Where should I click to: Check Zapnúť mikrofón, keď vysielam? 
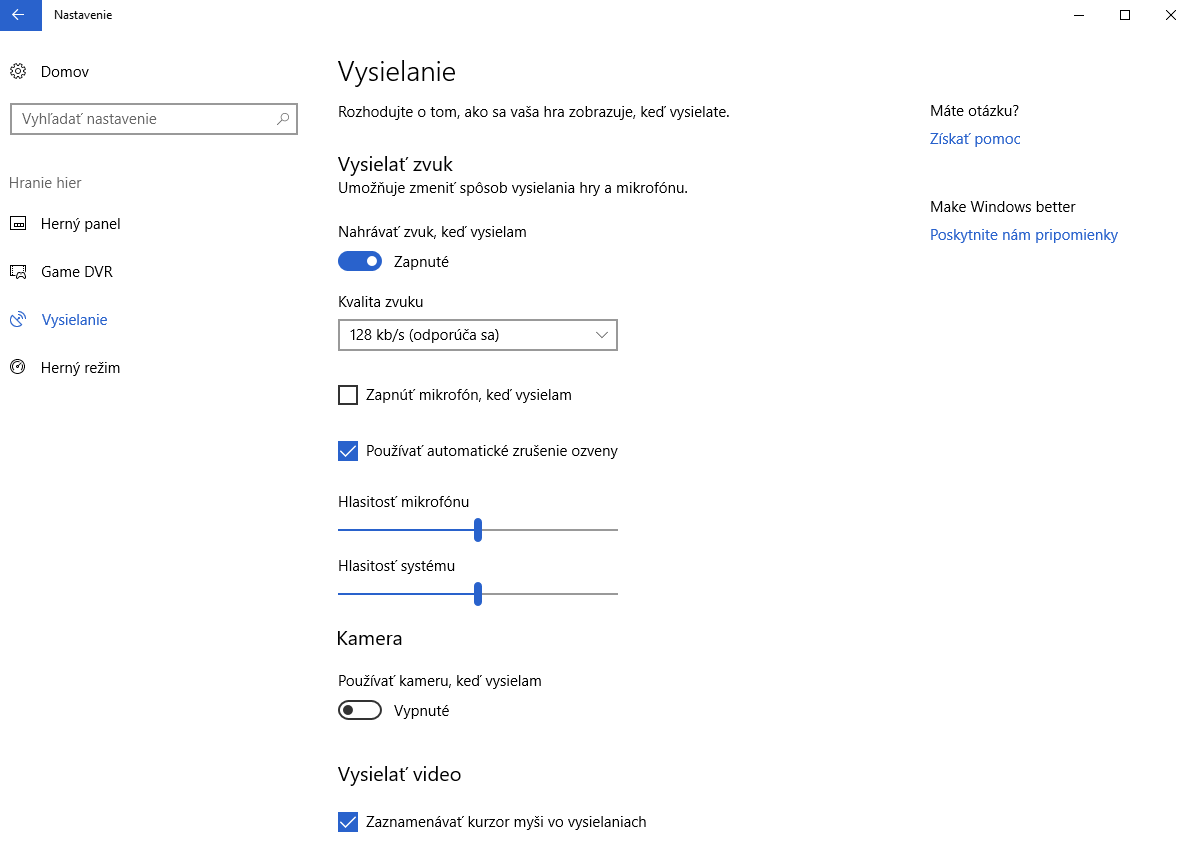[347, 395]
